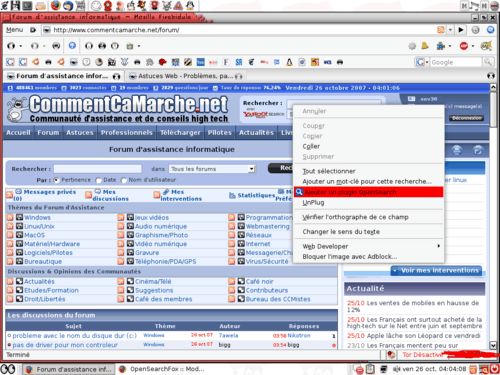
Task: Click the RSS feed icon in address bar
Action: 441,30
